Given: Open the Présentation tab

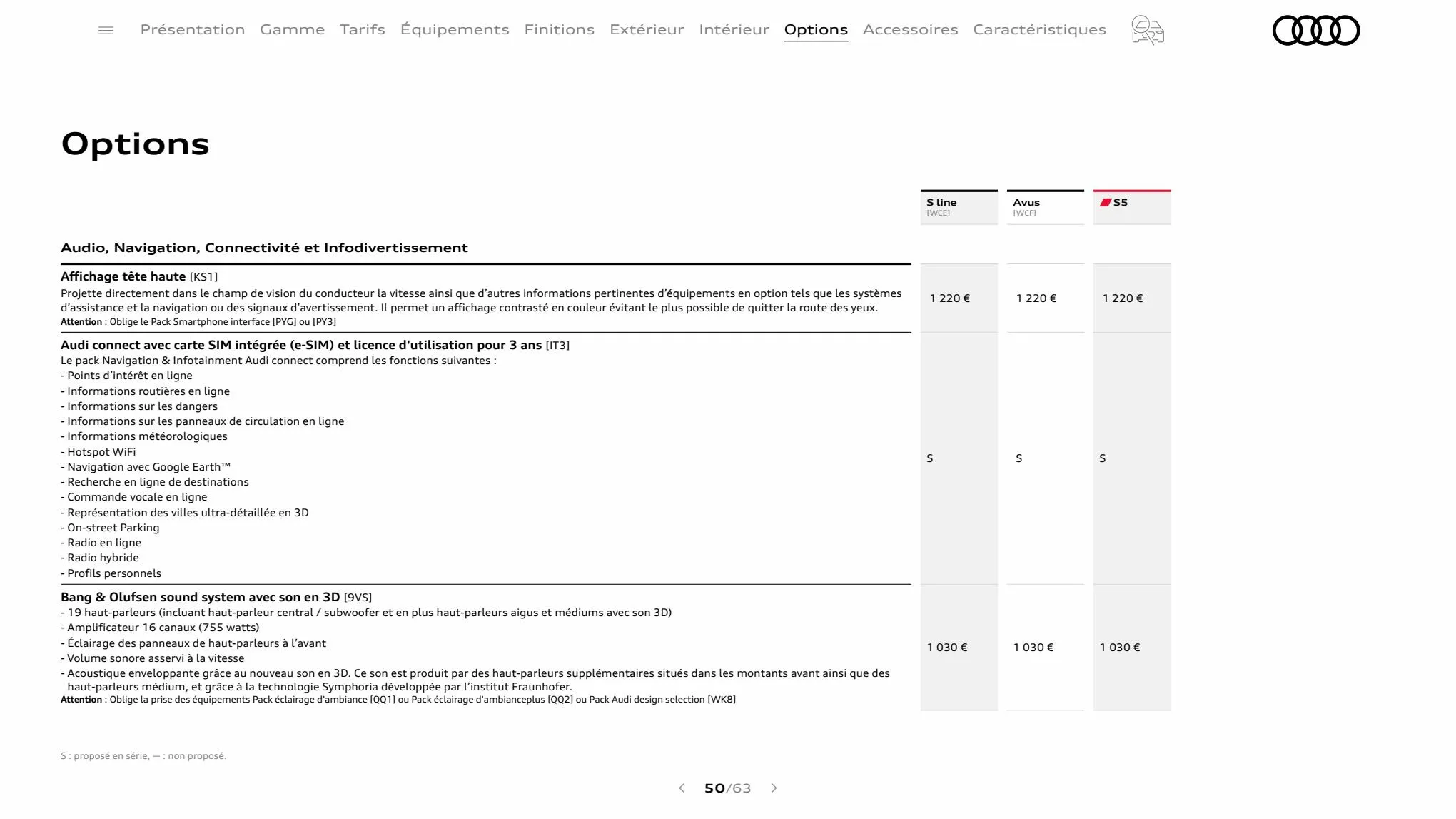Looking at the screenshot, I should [193, 29].
